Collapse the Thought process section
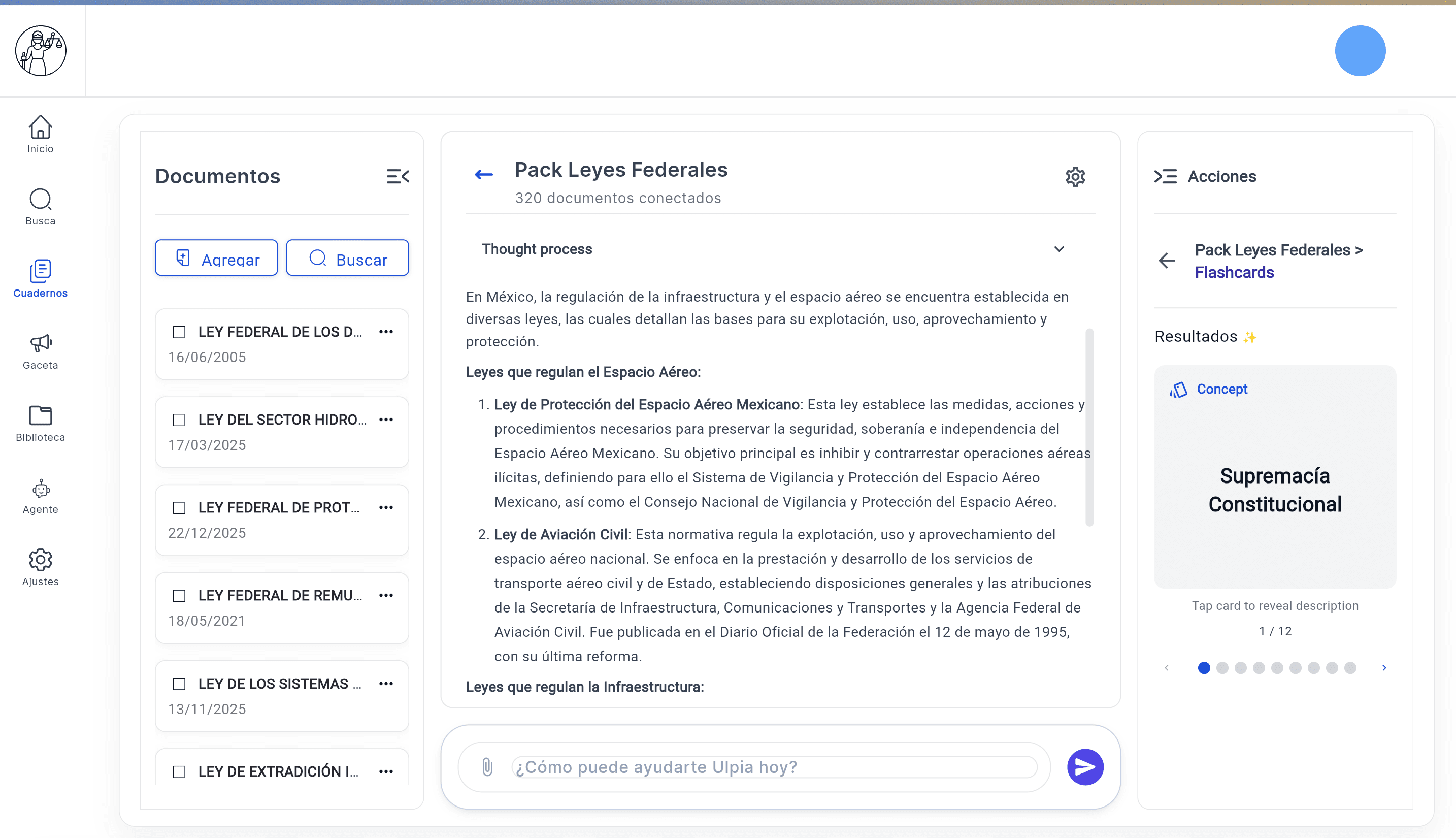Screen dimensions: 1456x838 point(1060,249)
